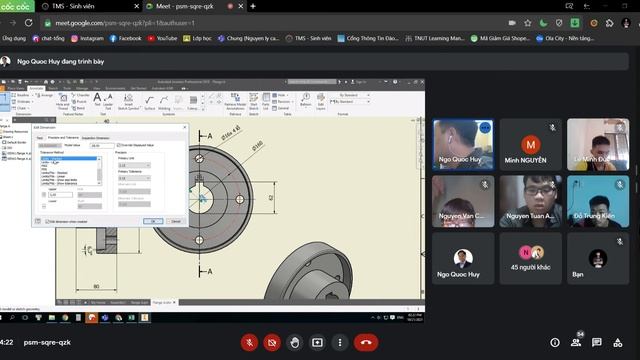This screenshot has width=640, height=360.
Task: View site info padlock icon
Action: coord(48,23)
